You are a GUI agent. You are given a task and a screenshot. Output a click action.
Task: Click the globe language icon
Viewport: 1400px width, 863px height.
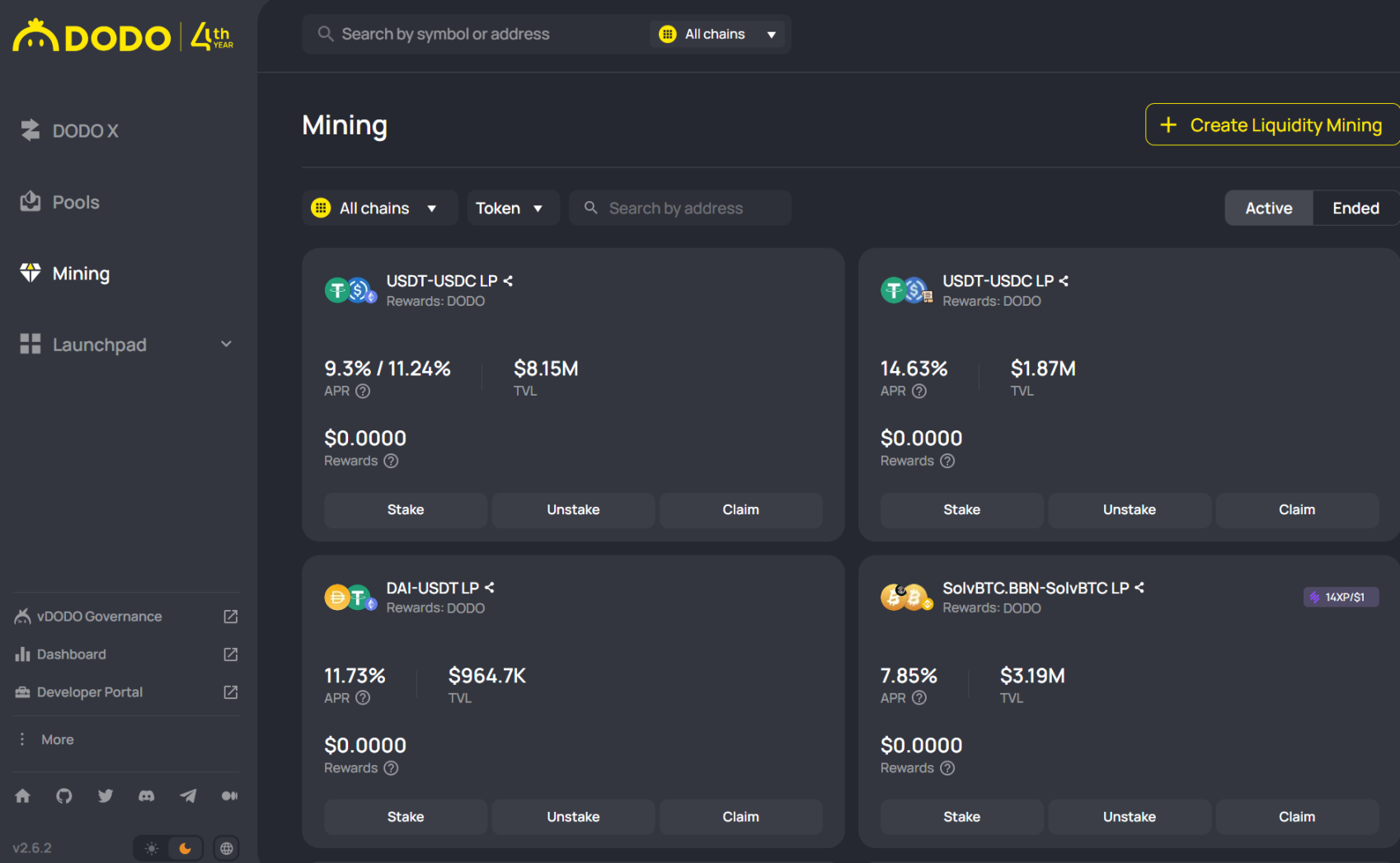point(227,848)
